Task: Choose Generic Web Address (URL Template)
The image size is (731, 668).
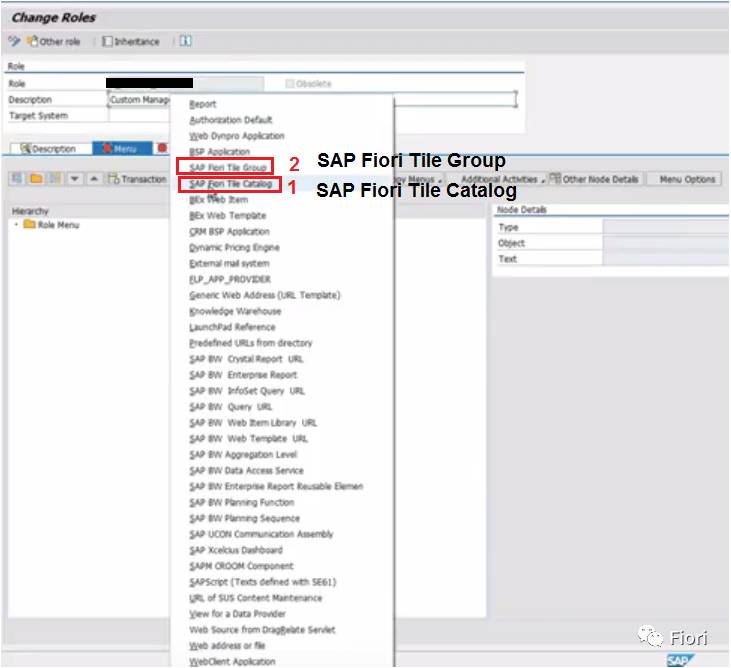Action: coord(265,295)
